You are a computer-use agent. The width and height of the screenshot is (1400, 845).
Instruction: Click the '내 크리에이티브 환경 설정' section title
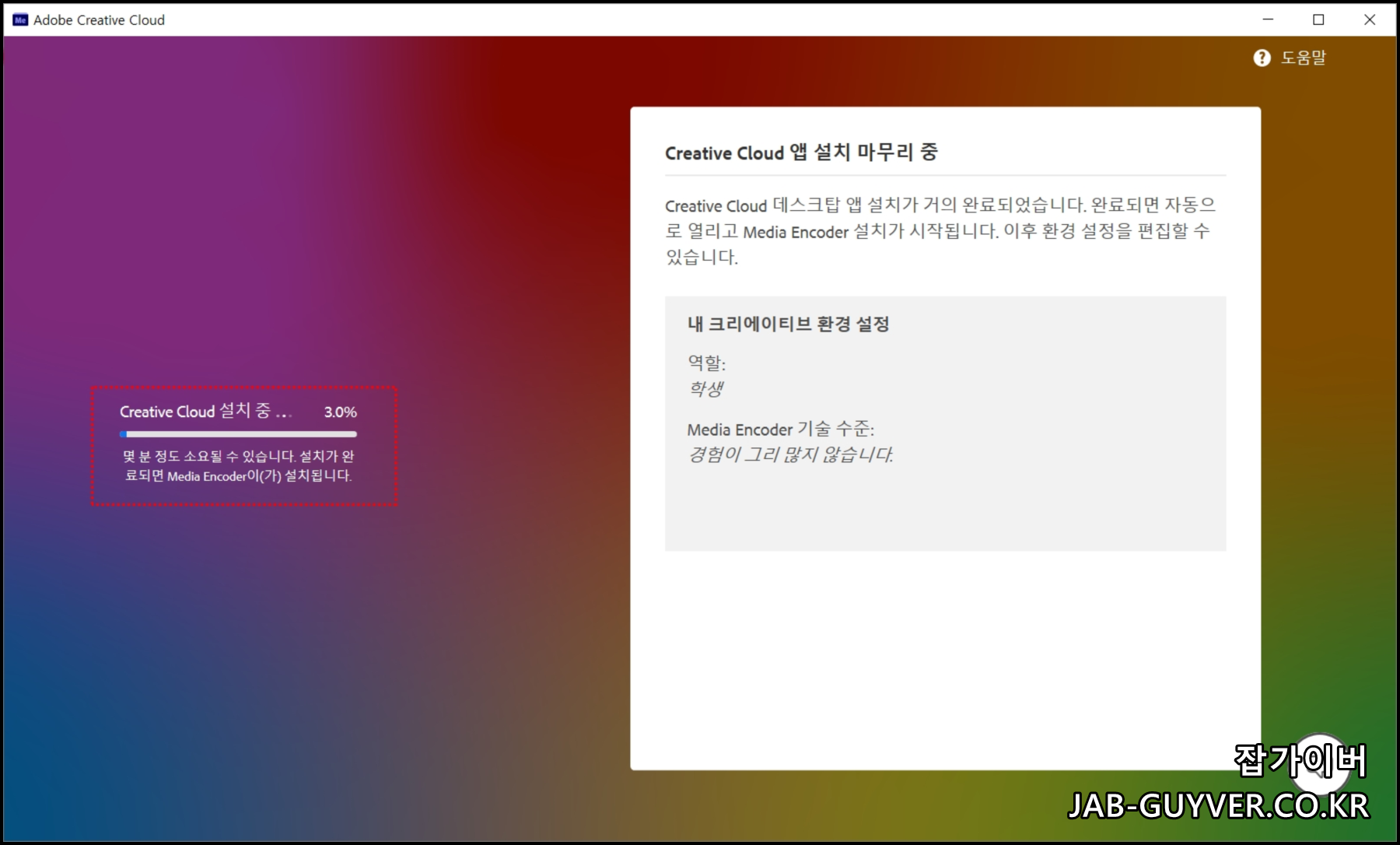click(788, 324)
